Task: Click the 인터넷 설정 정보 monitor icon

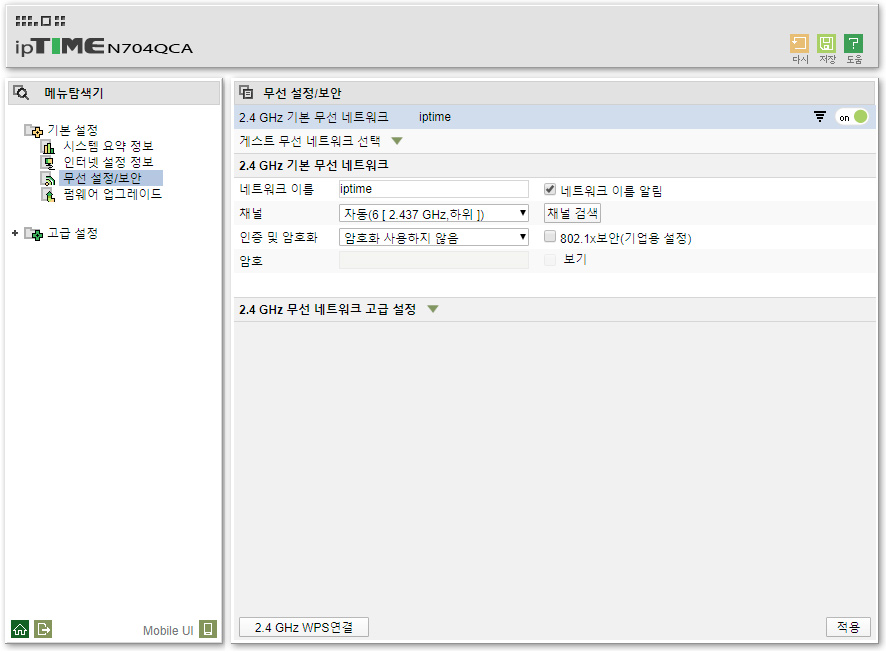Action: tap(49, 163)
